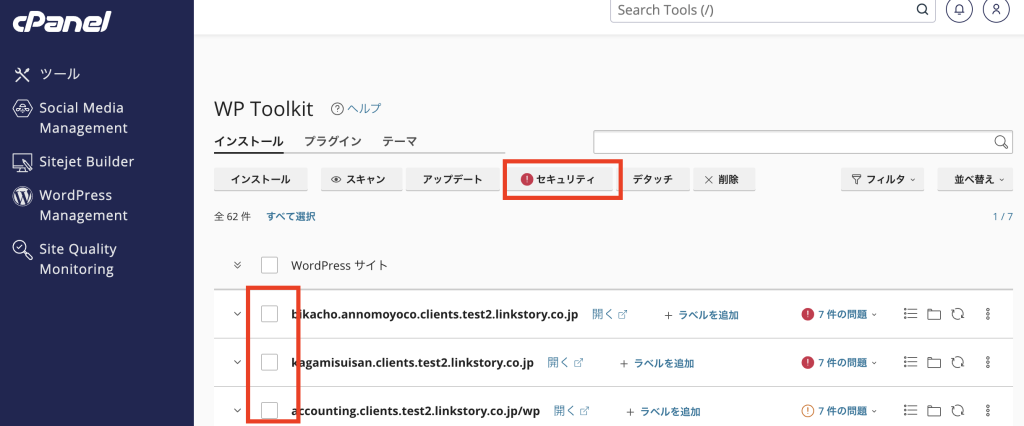
Task: Open file manager folder icon for kagamisuisan site
Action: tap(934, 362)
